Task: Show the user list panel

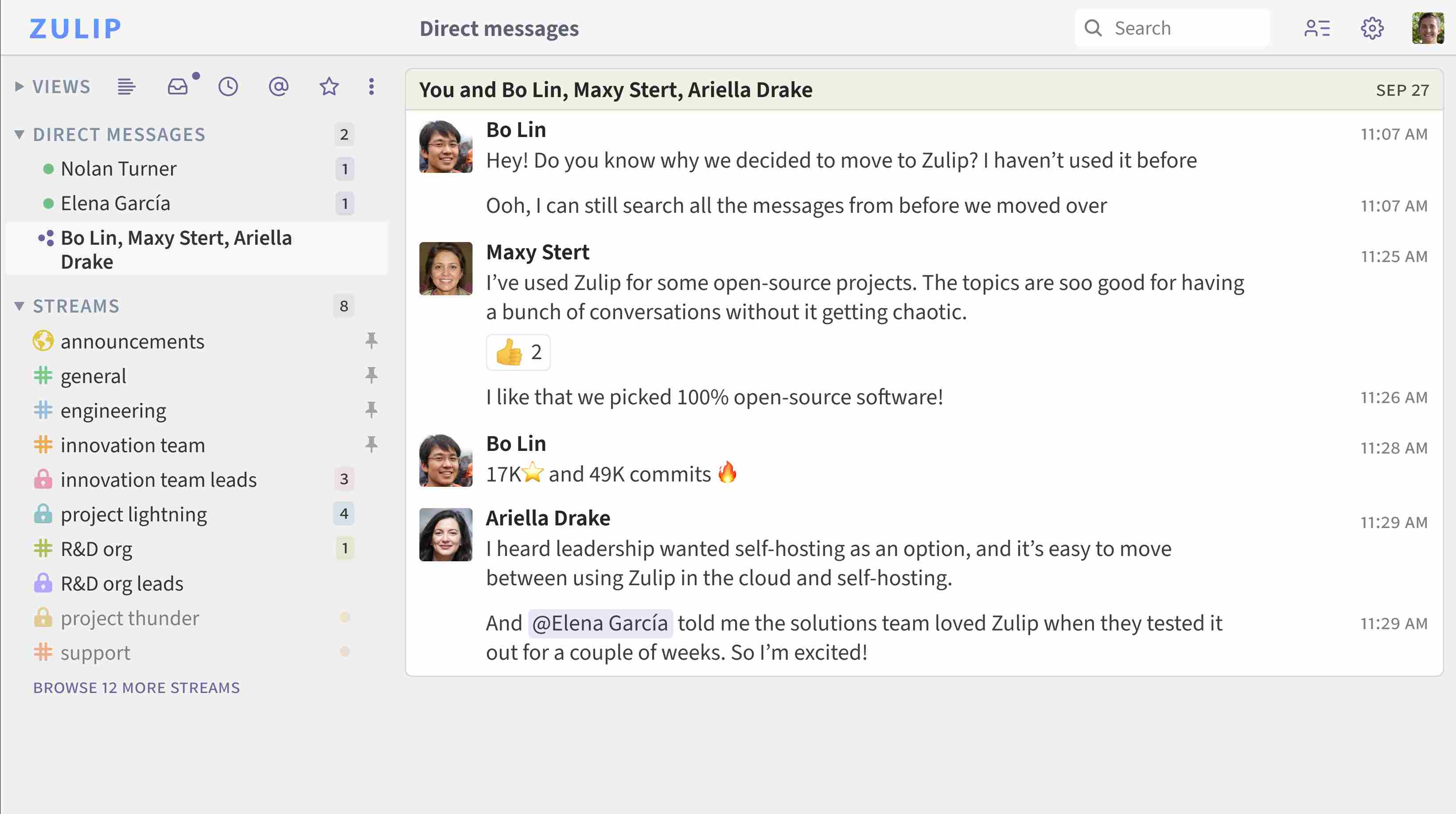Action: point(1318,28)
